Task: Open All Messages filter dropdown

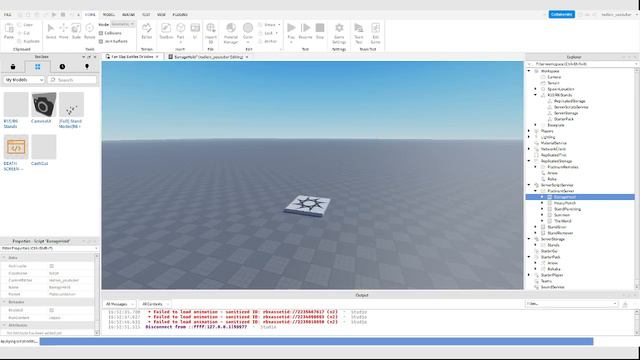Action: tap(120, 304)
